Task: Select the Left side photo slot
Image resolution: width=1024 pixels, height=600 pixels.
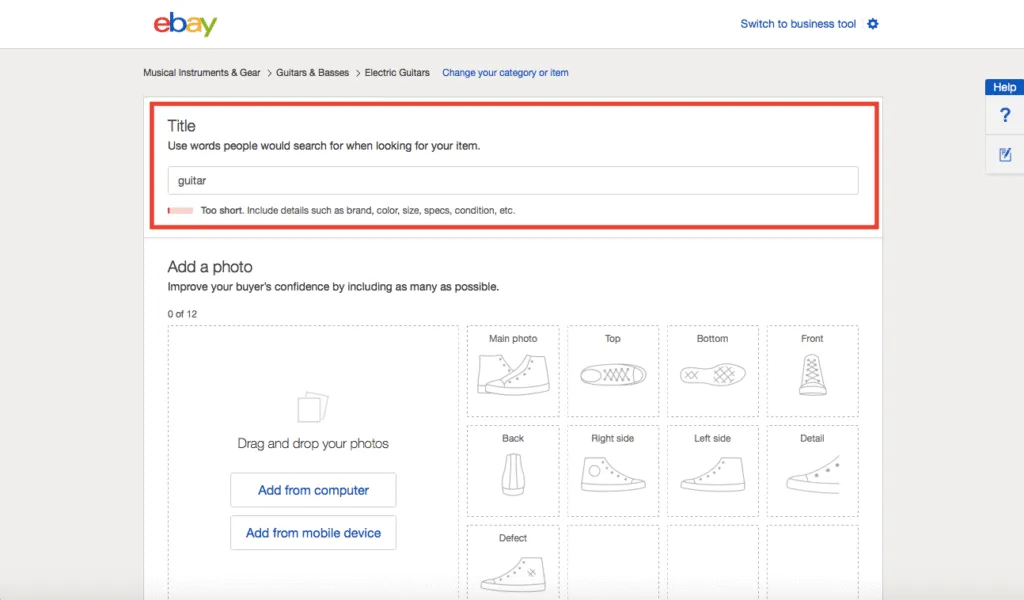Action: (713, 470)
